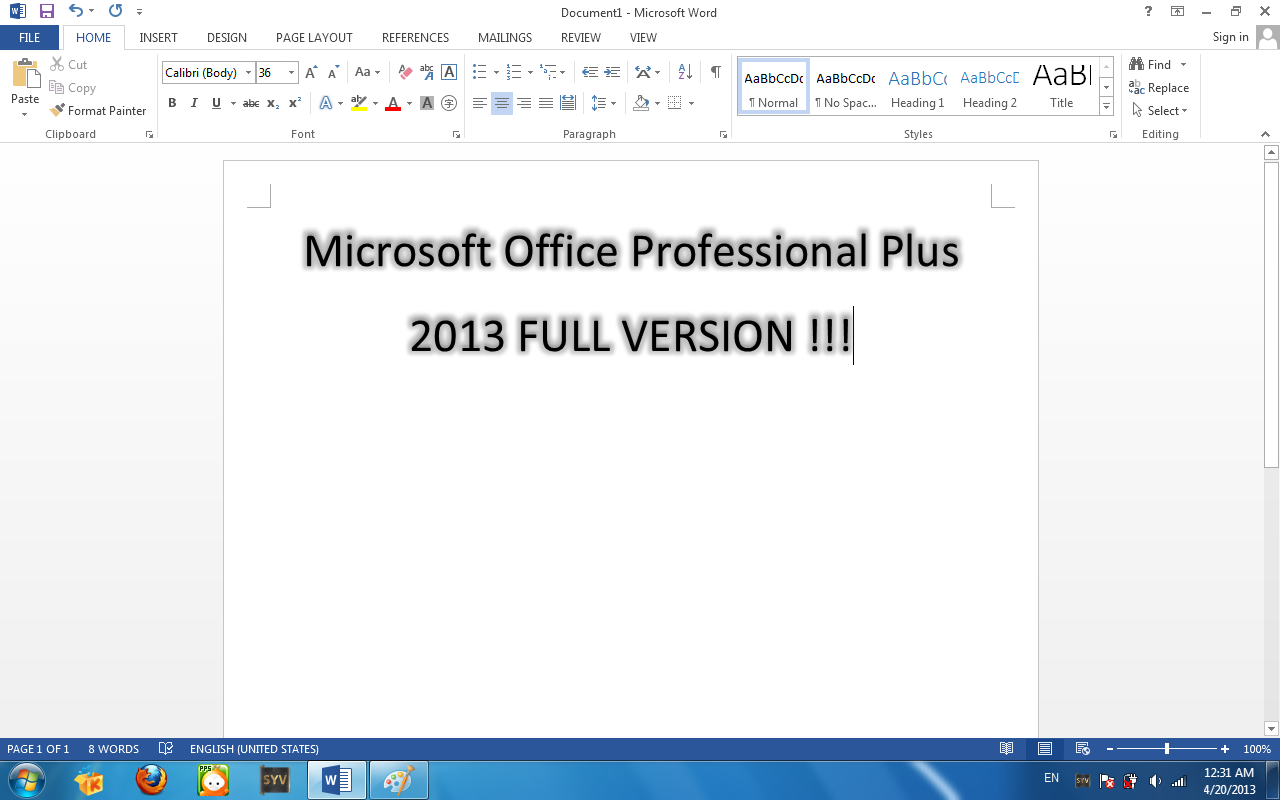
Task: Apply enclosed characters effect
Action: [449, 103]
